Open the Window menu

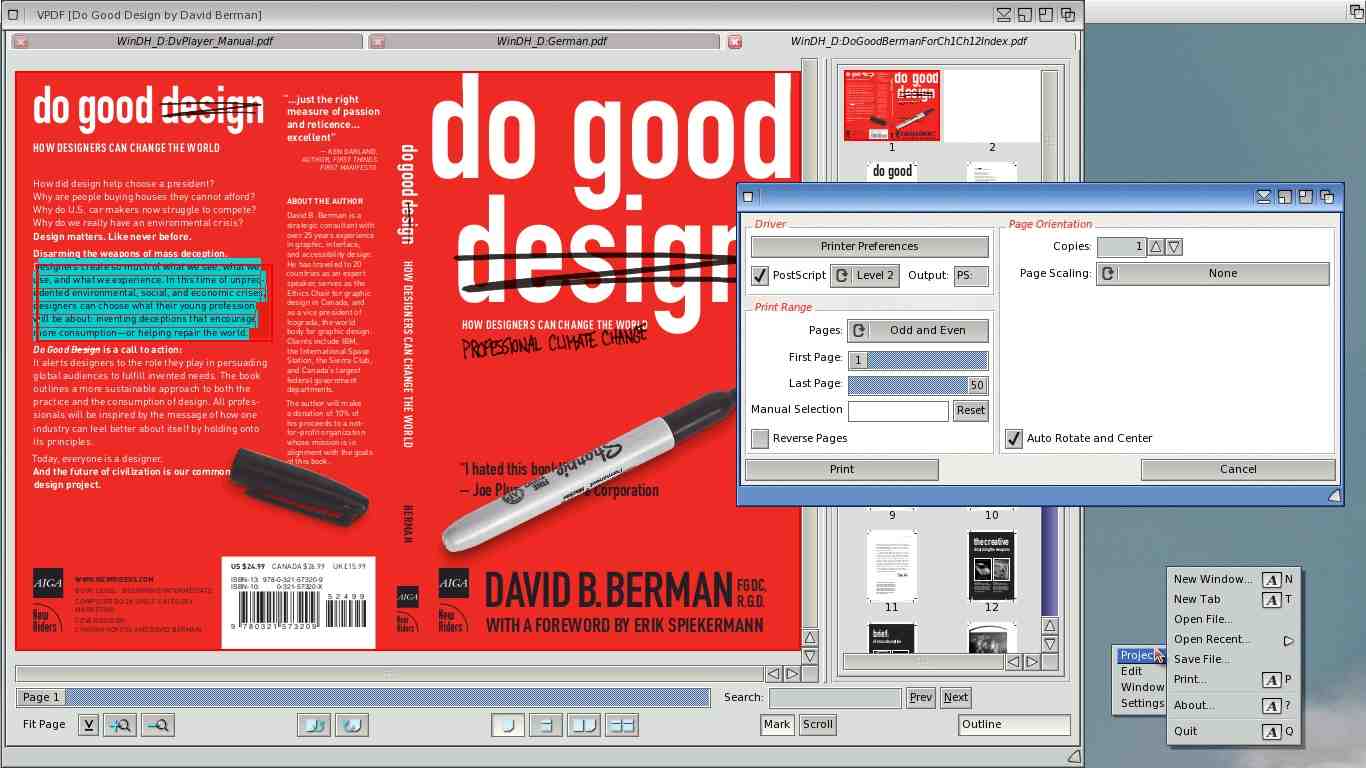pyautogui.click(x=1141, y=688)
